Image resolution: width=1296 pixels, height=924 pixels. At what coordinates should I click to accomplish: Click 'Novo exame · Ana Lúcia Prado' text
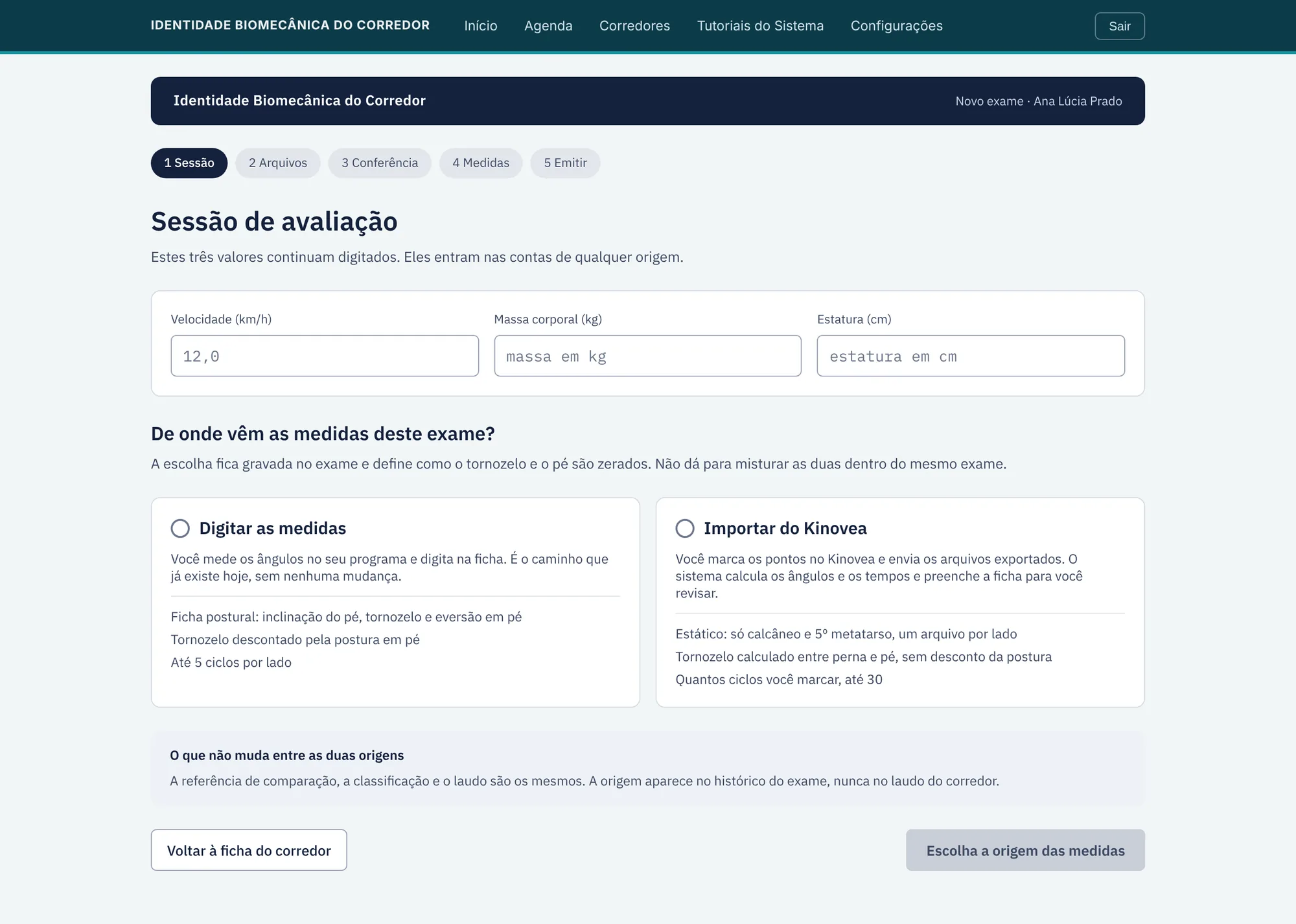click(1039, 101)
